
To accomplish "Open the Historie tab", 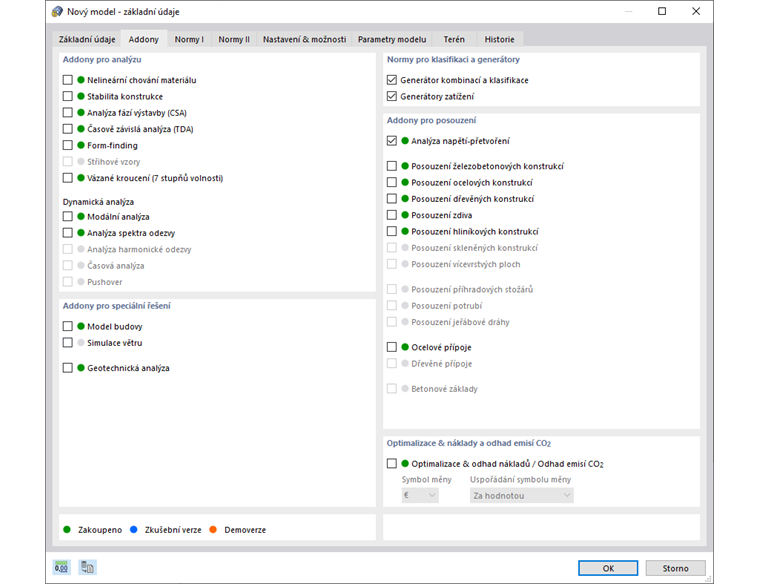I will pyautogui.click(x=499, y=39).
